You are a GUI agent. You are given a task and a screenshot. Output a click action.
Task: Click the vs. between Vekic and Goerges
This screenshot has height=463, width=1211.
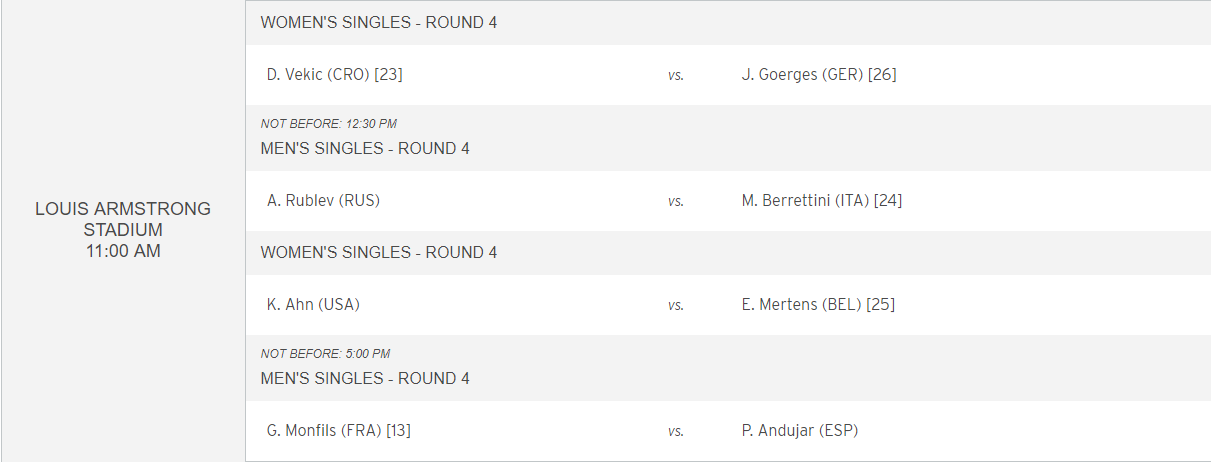pos(676,75)
